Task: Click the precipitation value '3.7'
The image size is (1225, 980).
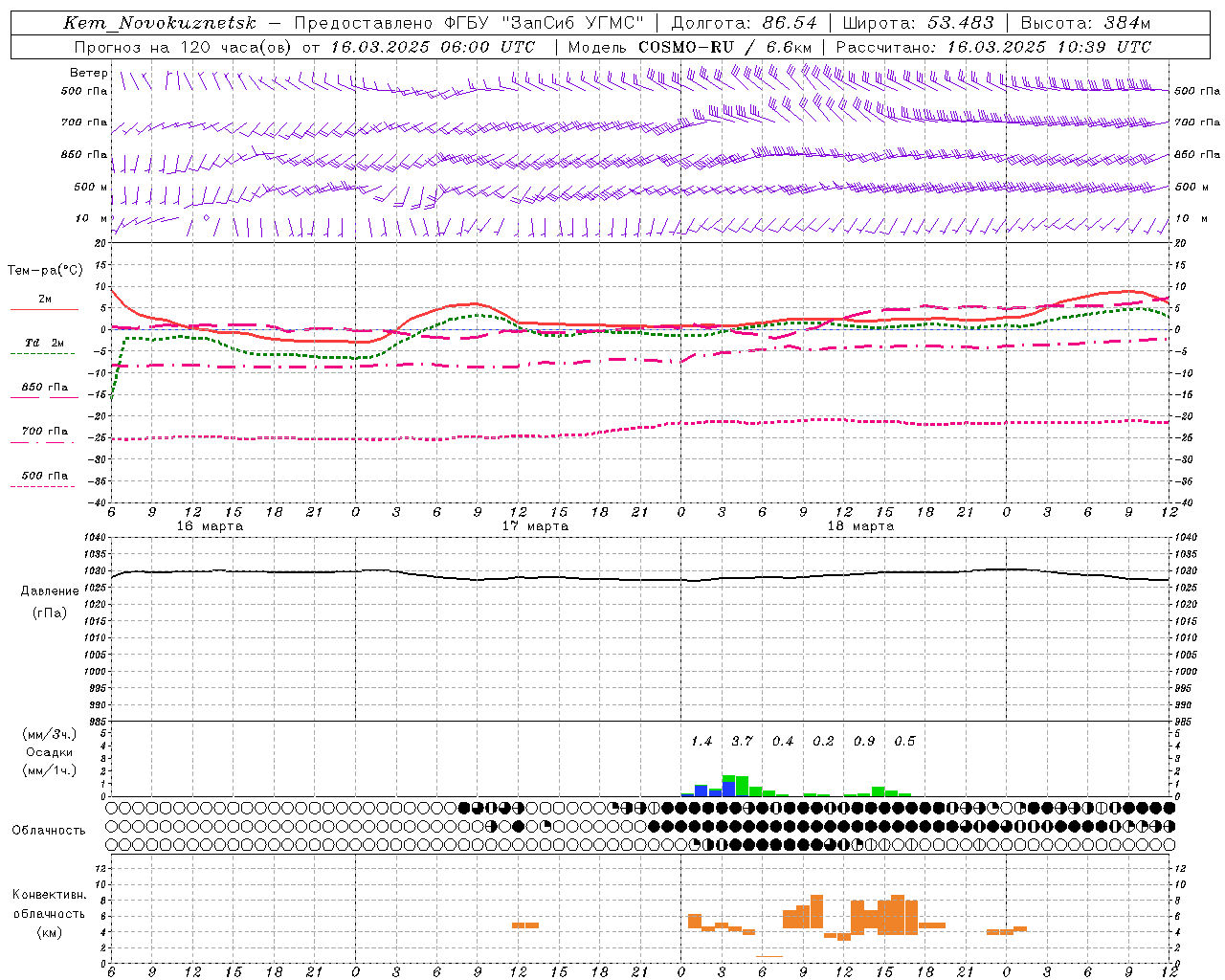Action: pos(742,742)
